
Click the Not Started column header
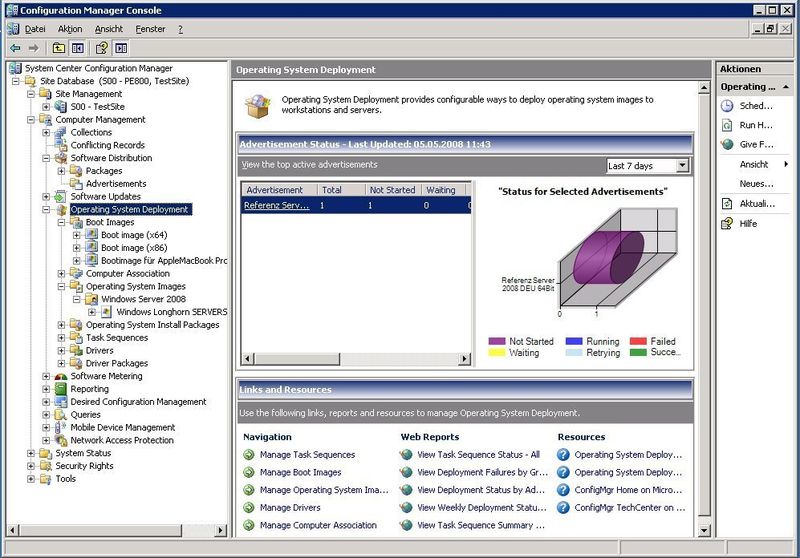(393, 190)
